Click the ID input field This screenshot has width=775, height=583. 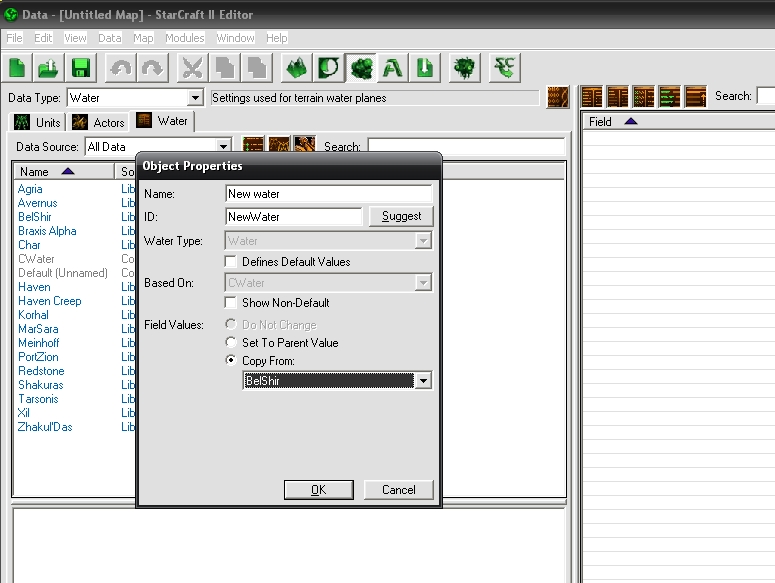[x=294, y=216]
